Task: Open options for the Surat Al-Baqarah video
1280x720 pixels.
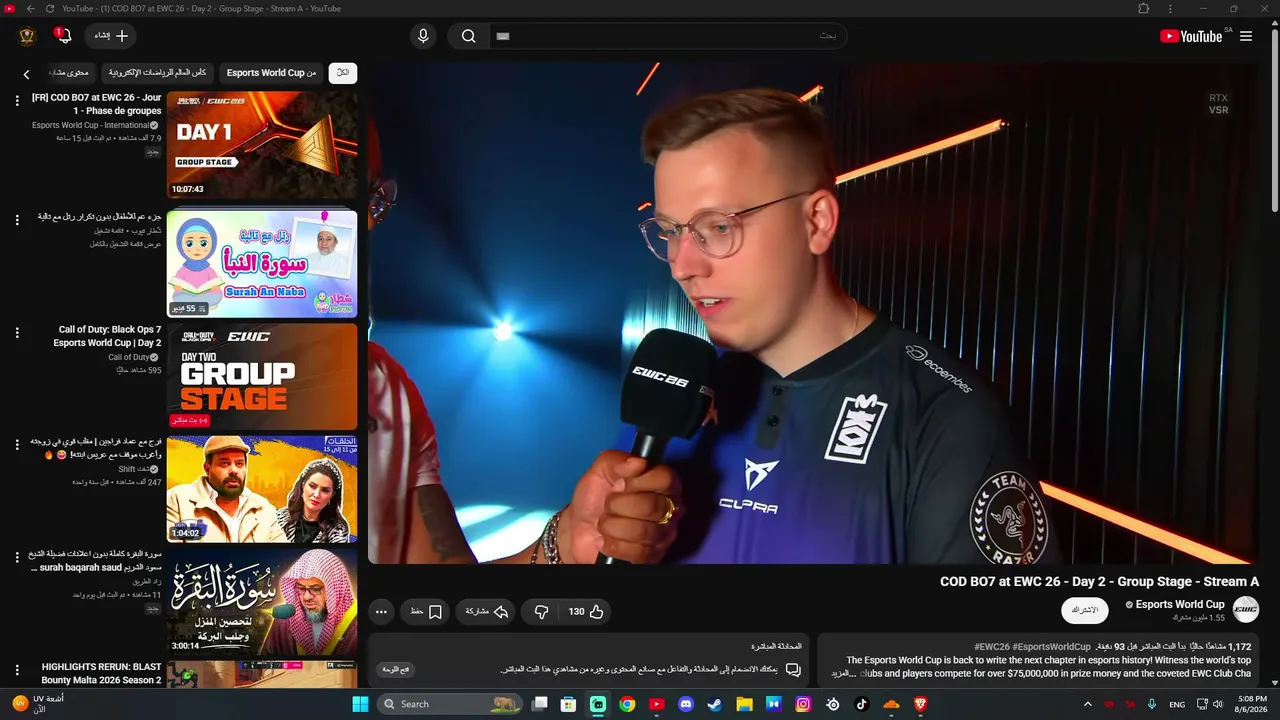Action: [x=17, y=558]
